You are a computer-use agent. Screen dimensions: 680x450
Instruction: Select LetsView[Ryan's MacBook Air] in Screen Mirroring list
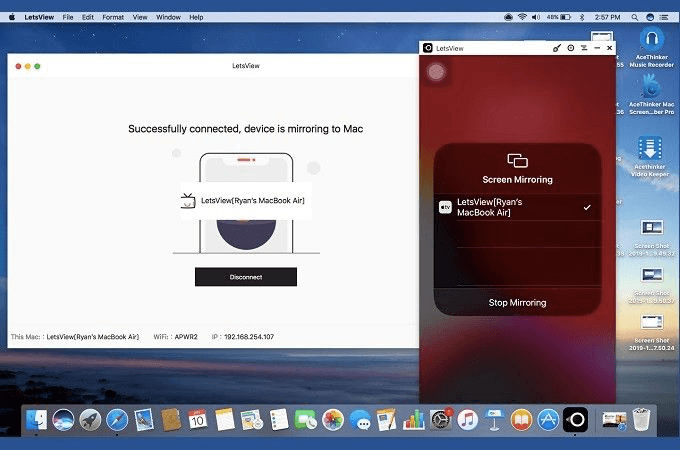pyautogui.click(x=517, y=207)
